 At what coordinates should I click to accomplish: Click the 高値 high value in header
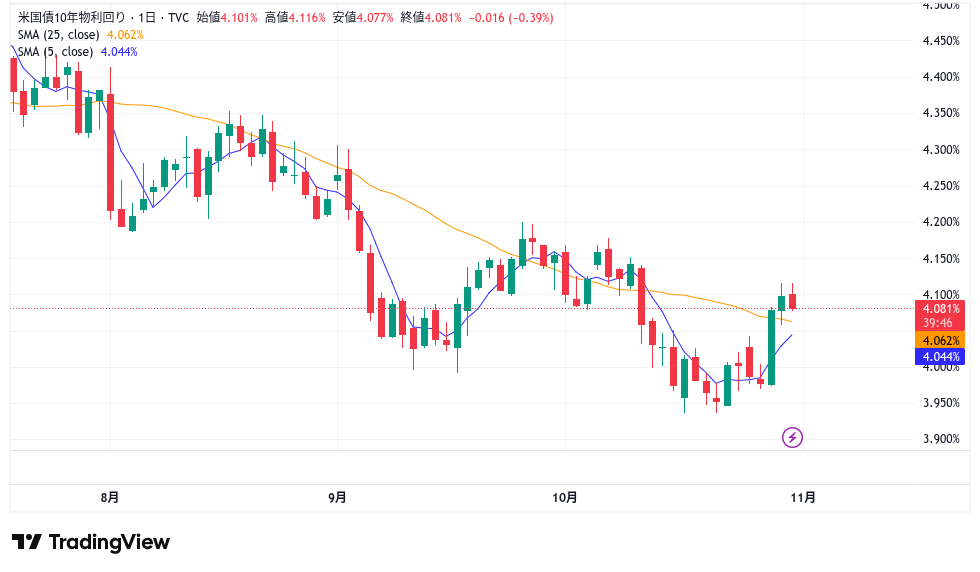click(x=305, y=18)
